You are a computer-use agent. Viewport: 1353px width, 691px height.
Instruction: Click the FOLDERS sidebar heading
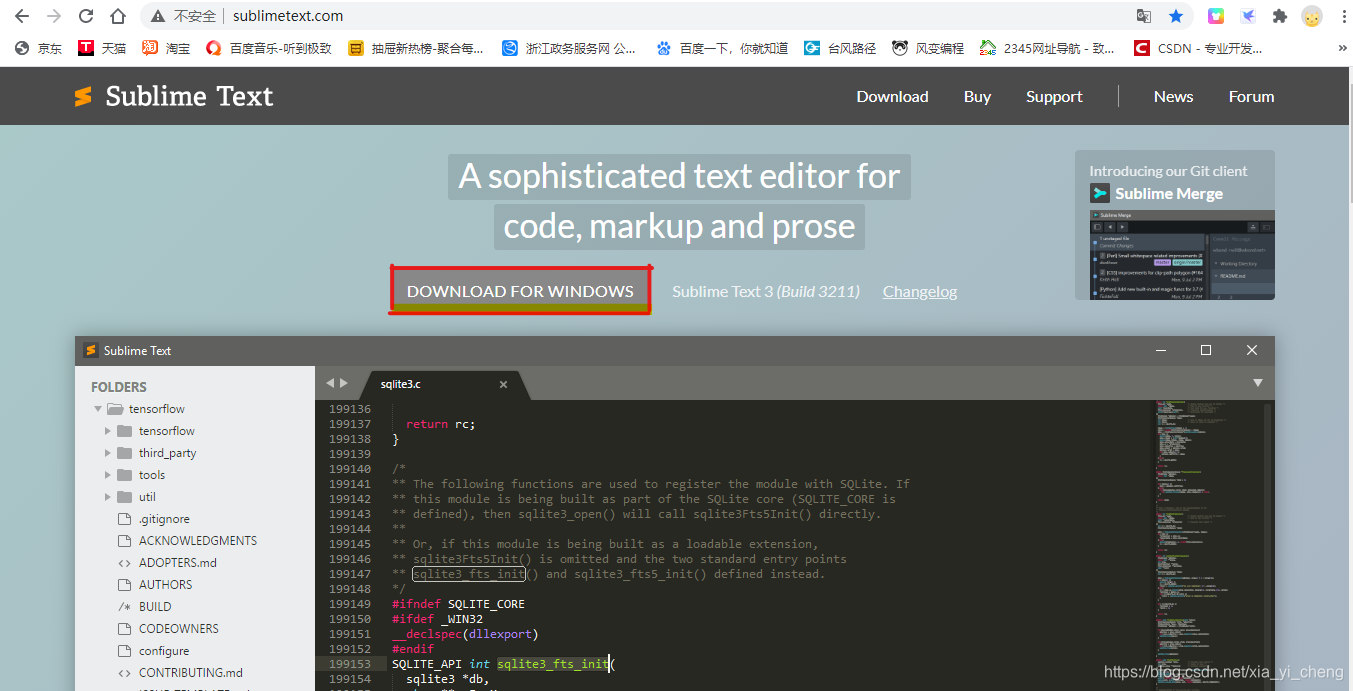[x=119, y=387]
